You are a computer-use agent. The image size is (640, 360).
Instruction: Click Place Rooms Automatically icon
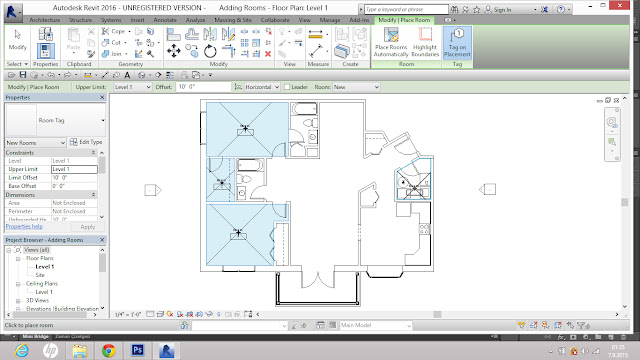pyautogui.click(x=391, y=43)
